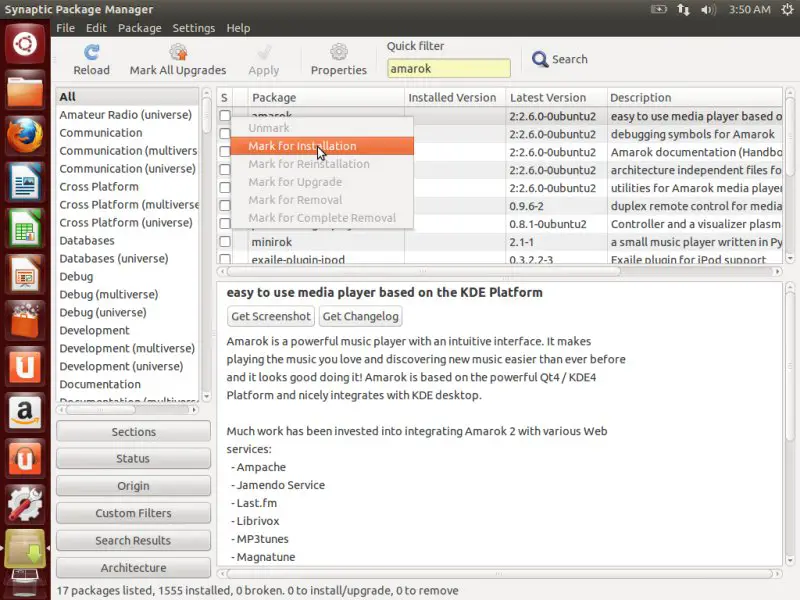Click the greyed-out Apply toolbar icon
This screenshot has height=600, width=800.
coord(264,52)
